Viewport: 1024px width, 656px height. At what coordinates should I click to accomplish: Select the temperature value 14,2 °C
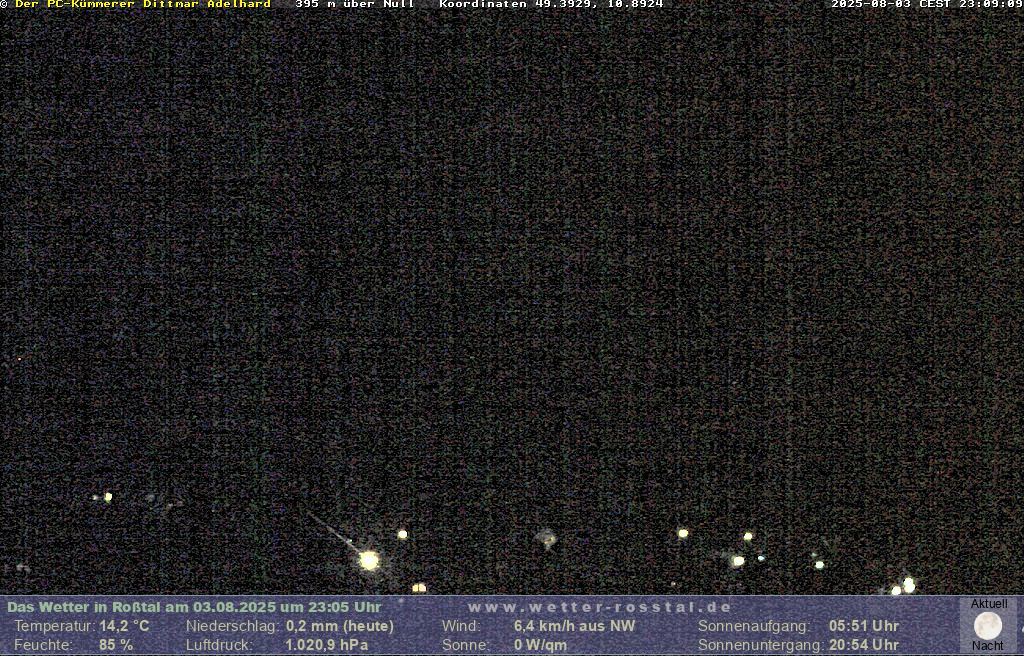tap(124, 626)
